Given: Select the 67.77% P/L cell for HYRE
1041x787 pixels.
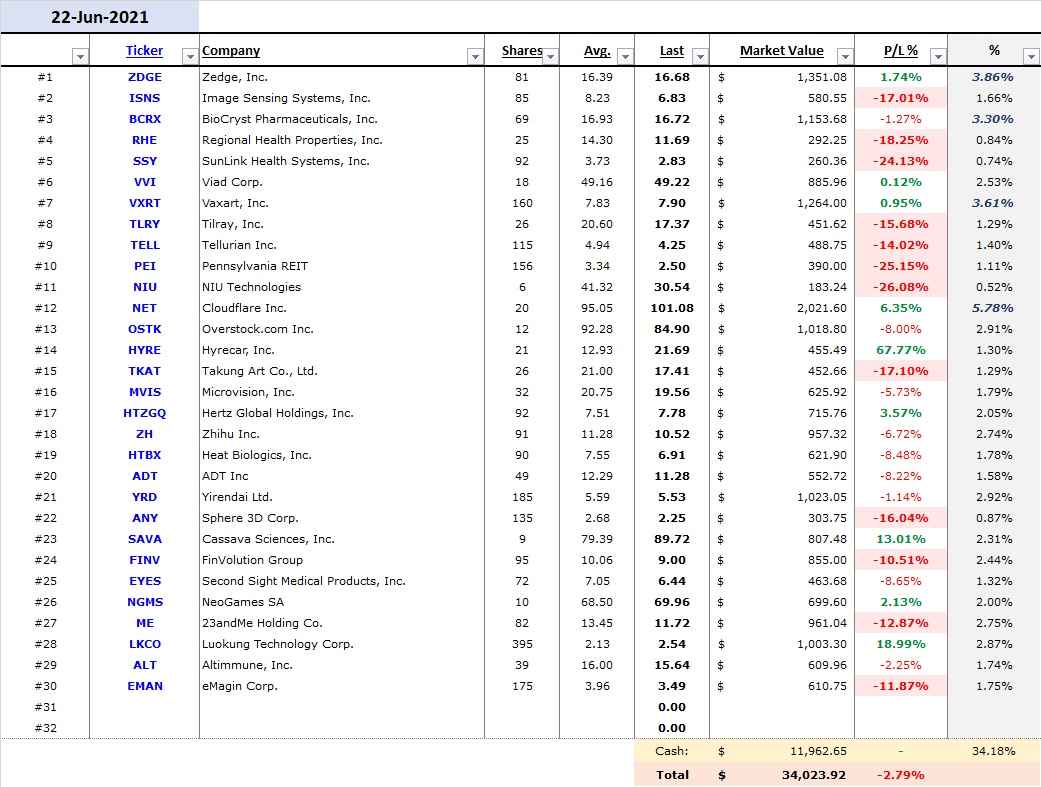Looking at the screenshot, I should [x=901, y=350].
